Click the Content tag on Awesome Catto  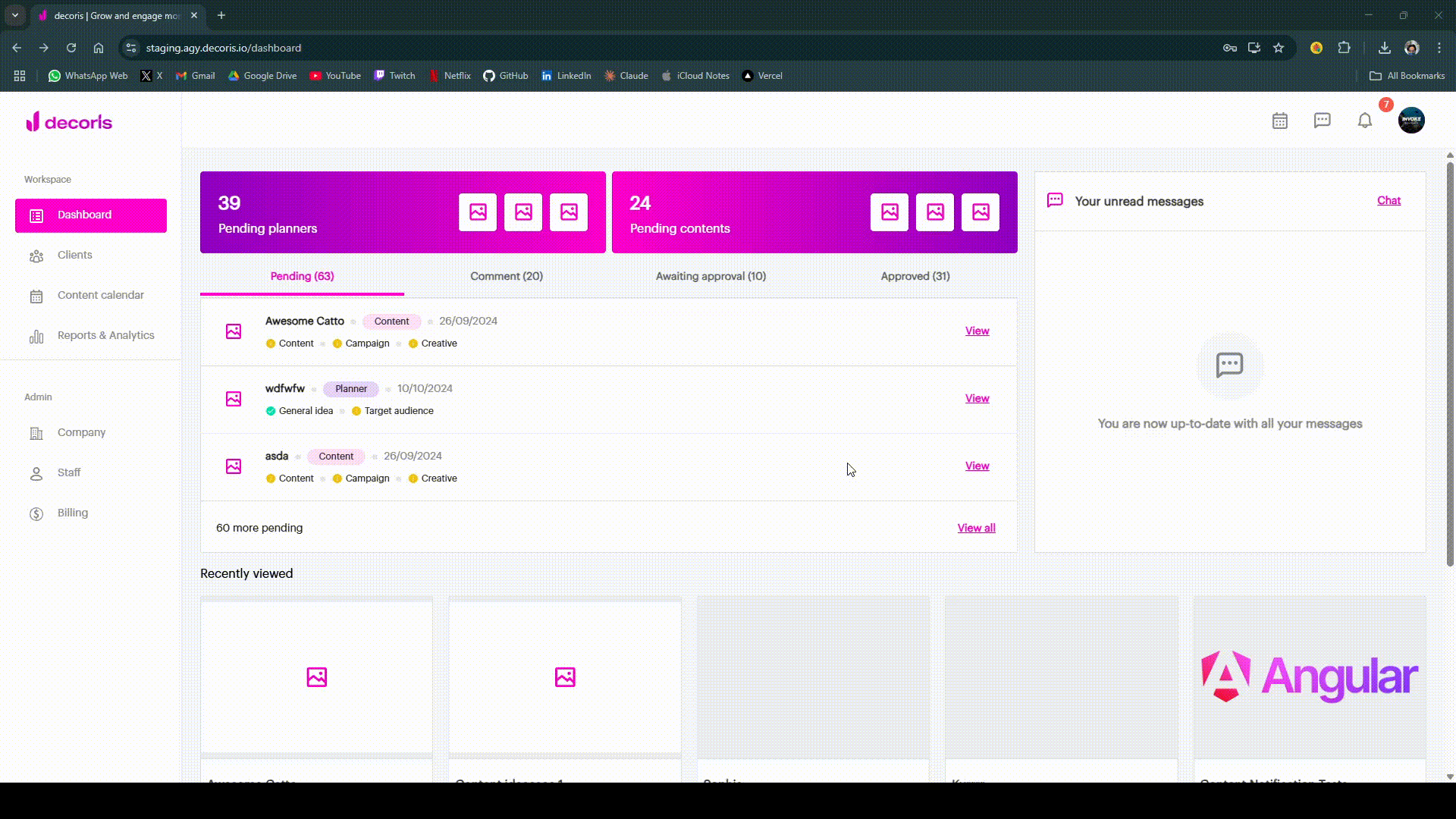click(391, 322)
